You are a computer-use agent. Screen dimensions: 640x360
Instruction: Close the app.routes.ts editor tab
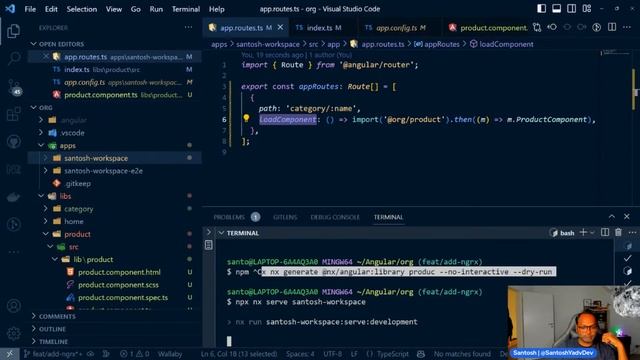280,27
